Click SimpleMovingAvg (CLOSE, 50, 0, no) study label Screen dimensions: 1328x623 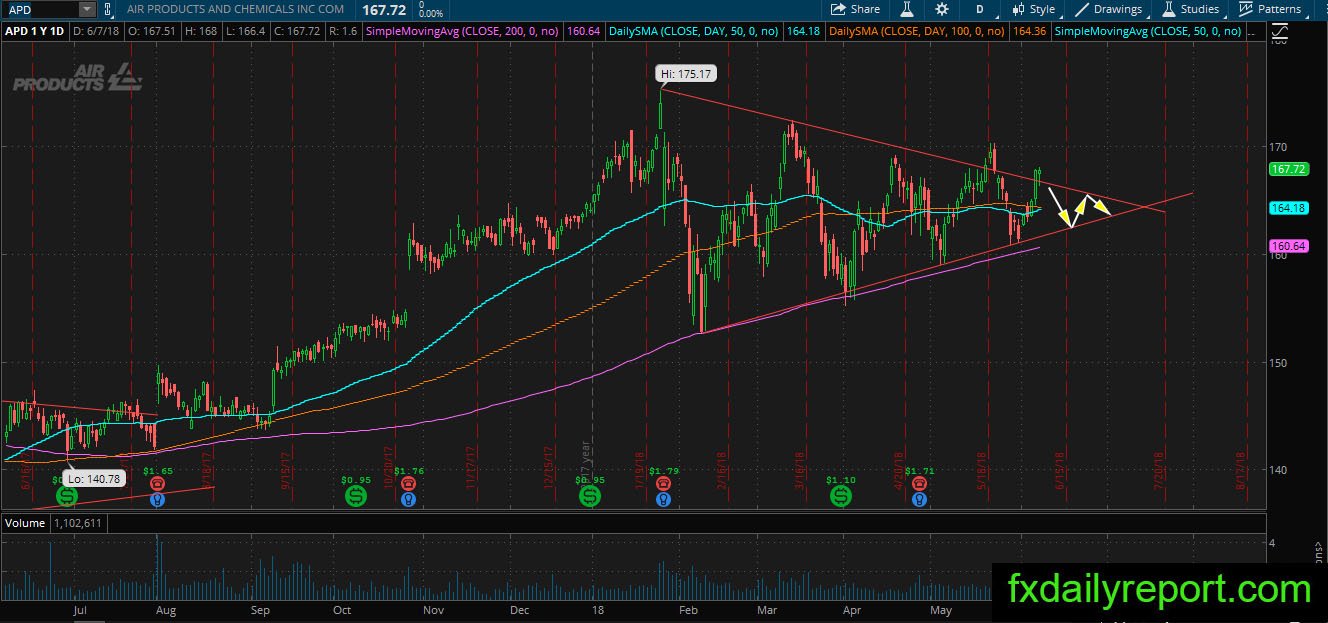[x=1149, y=32]
